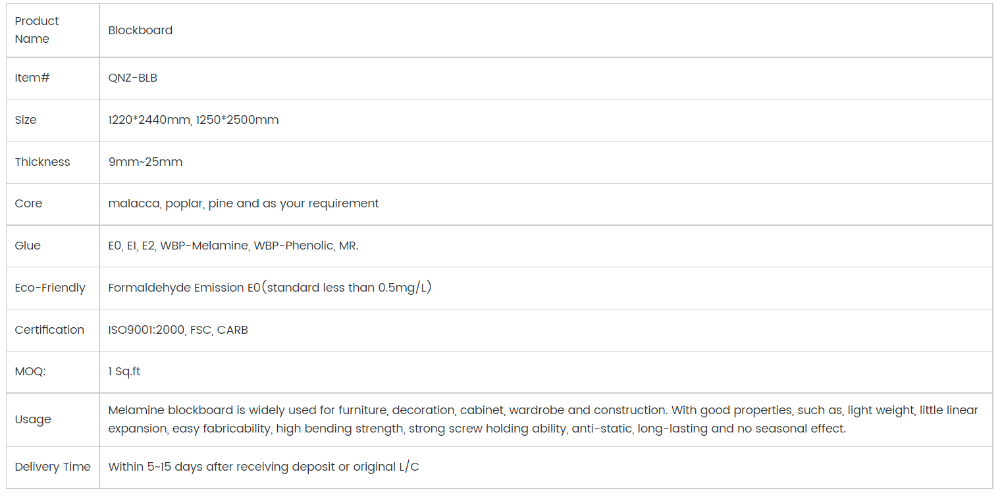Select the size value "1220*2440mm, 1250*2500mm"
The height and width of the screenshot is (497, 1000).
tap(193, 120)
